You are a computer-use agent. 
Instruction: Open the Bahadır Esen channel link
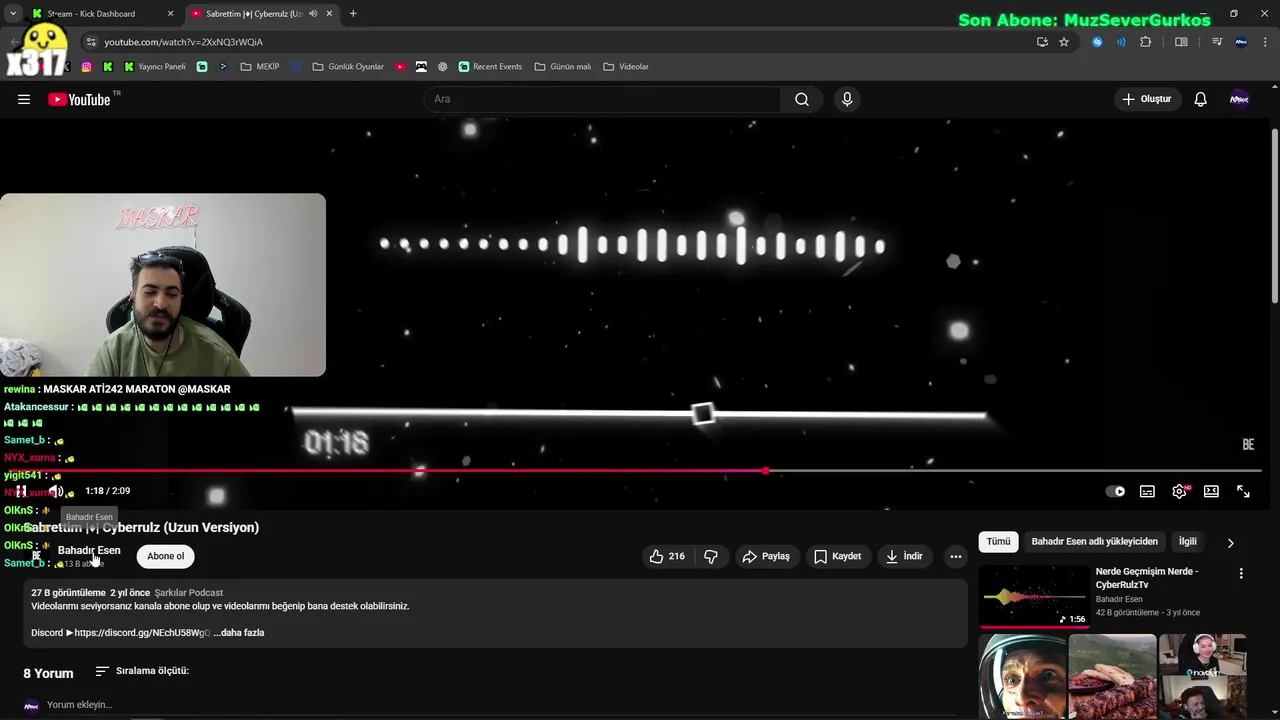[x=89, y=550]
